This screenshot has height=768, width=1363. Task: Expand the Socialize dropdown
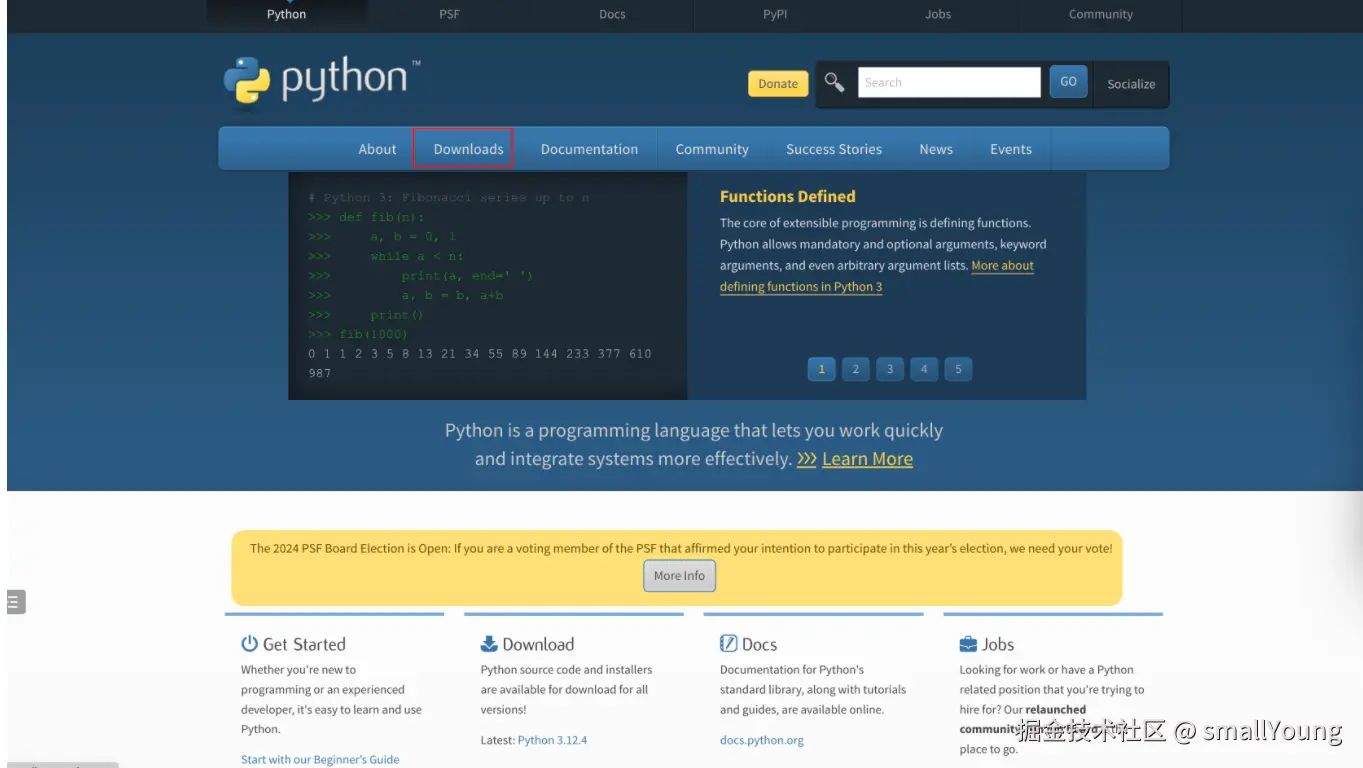(x=1131, y=84)
